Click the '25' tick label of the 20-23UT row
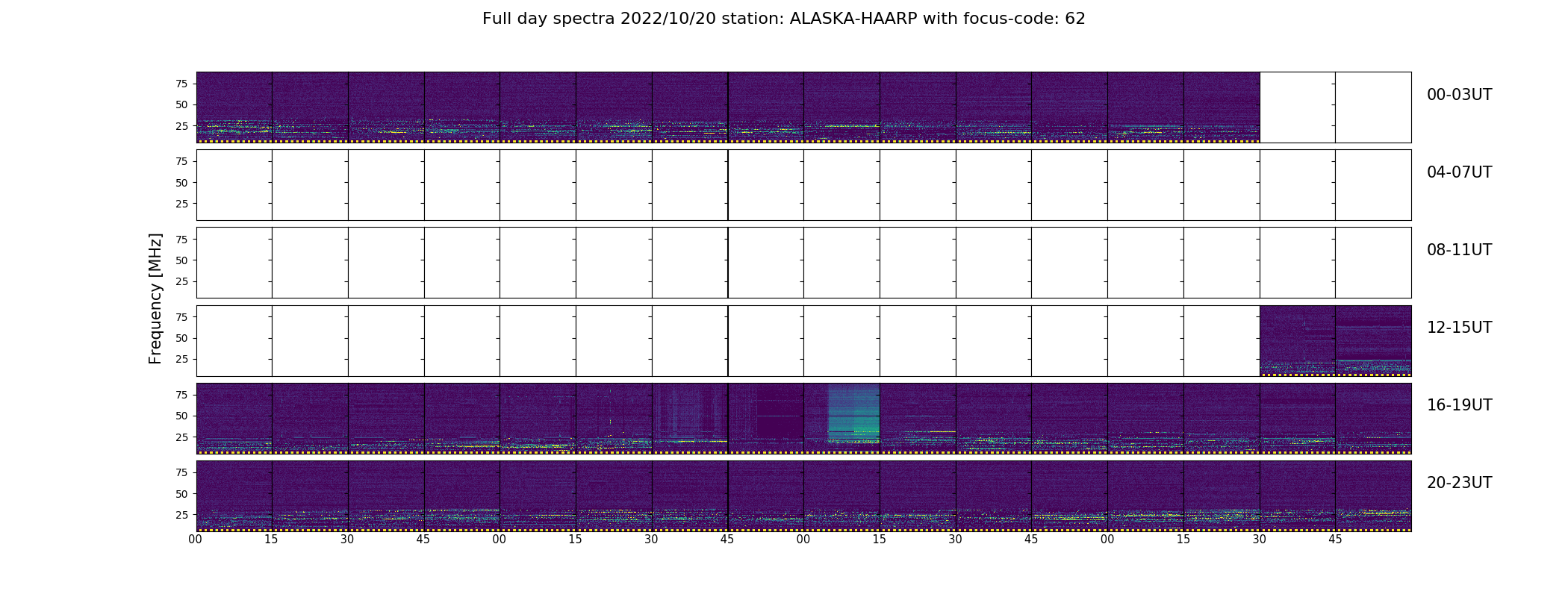The width and height of the screenshot is (1568, 597). [181, 515]
